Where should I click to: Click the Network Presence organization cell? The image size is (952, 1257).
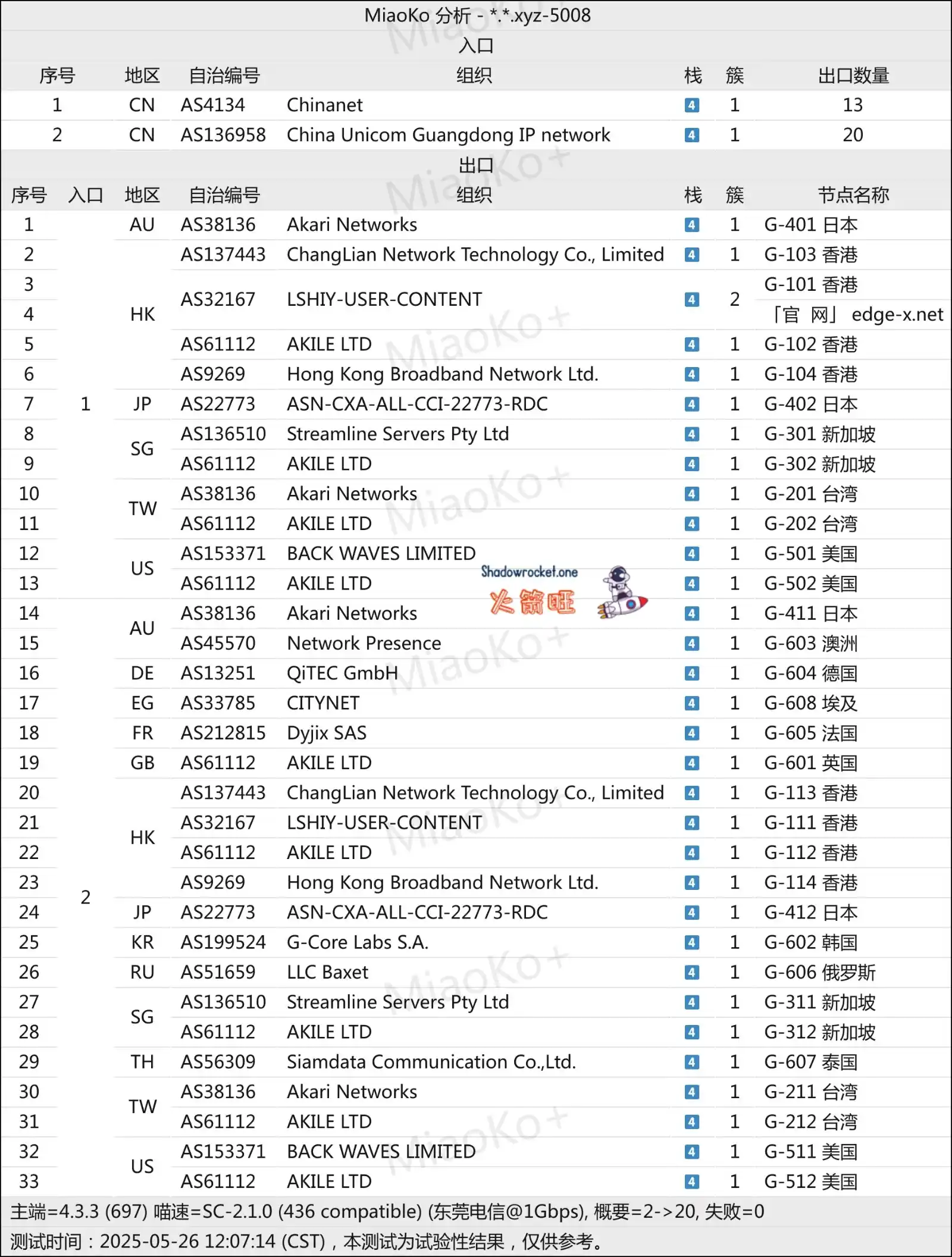tap(364, 643)
